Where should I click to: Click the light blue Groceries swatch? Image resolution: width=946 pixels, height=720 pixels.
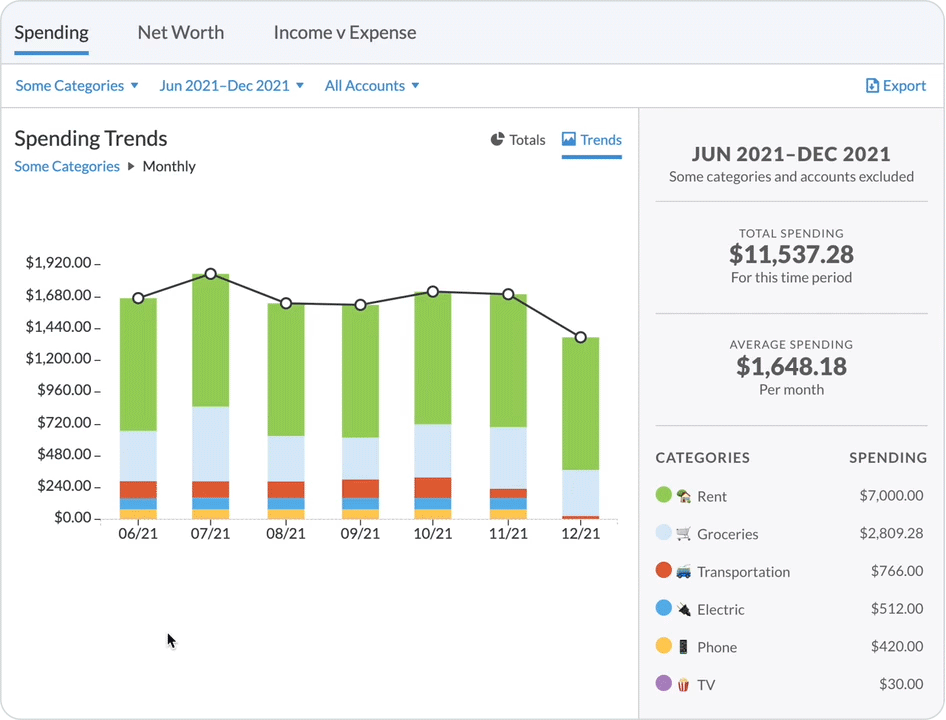[x=664, y=532]
